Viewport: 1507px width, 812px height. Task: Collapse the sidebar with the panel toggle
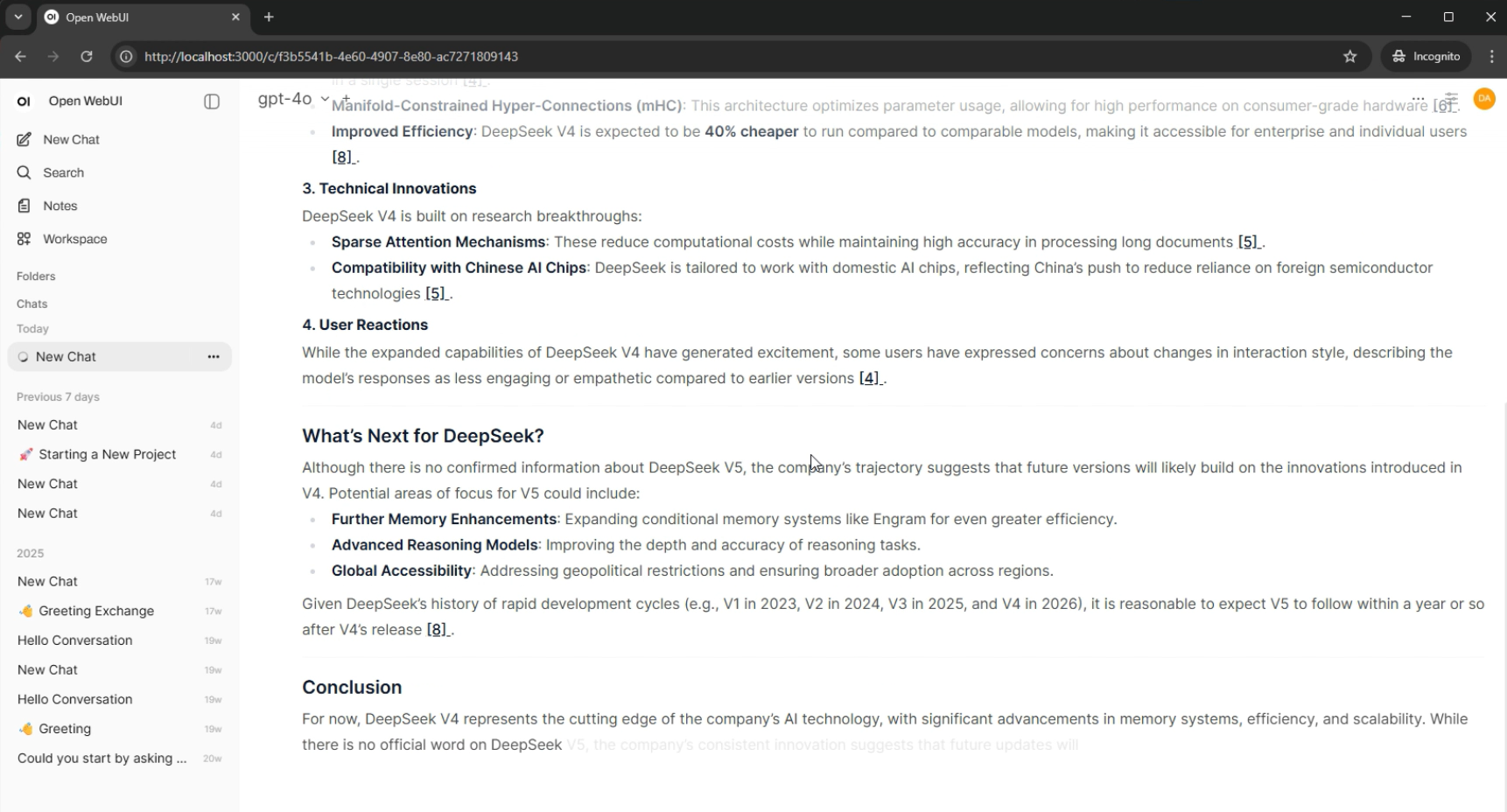[x=212, y=101]
